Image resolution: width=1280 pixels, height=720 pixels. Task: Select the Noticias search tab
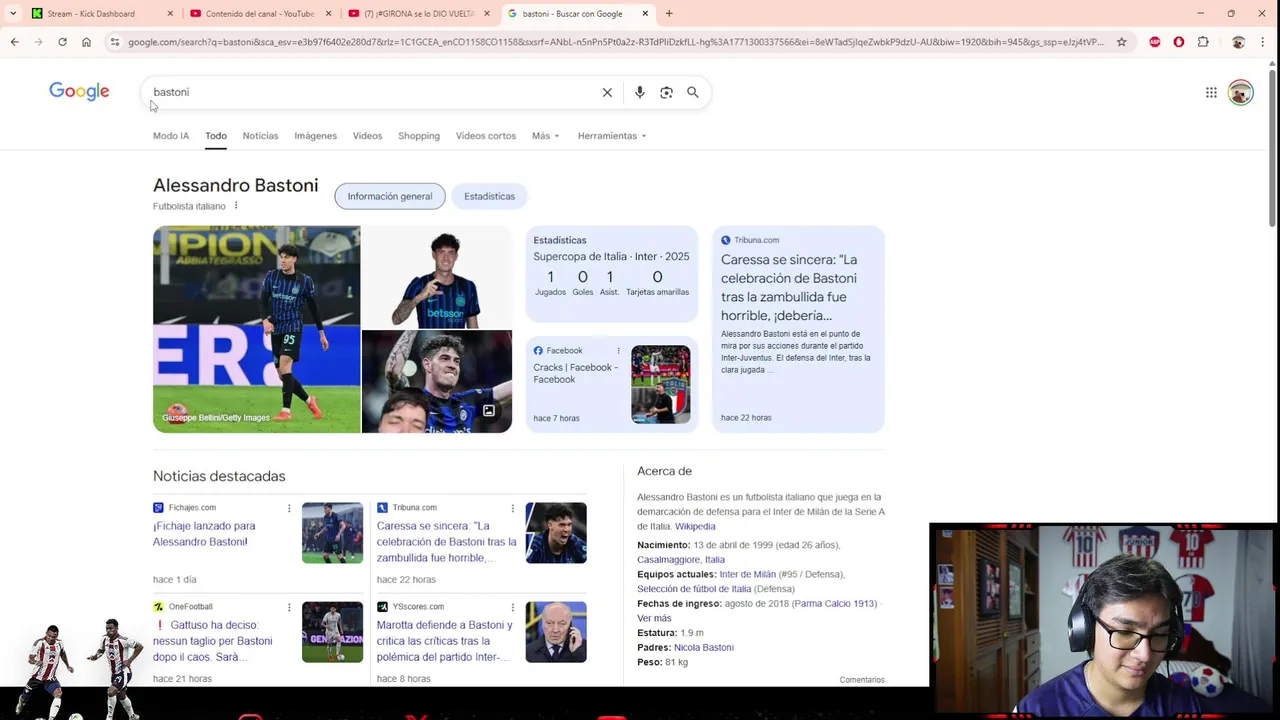(x=260, y=136)
